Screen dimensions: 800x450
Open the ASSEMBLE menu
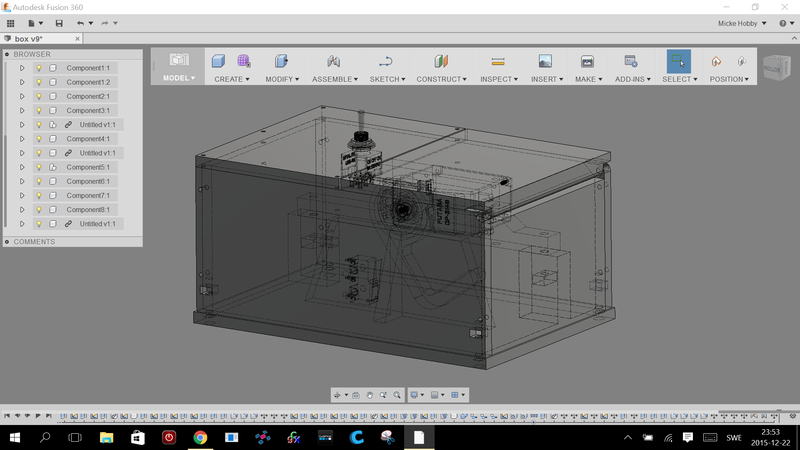(x=335, y=79)
